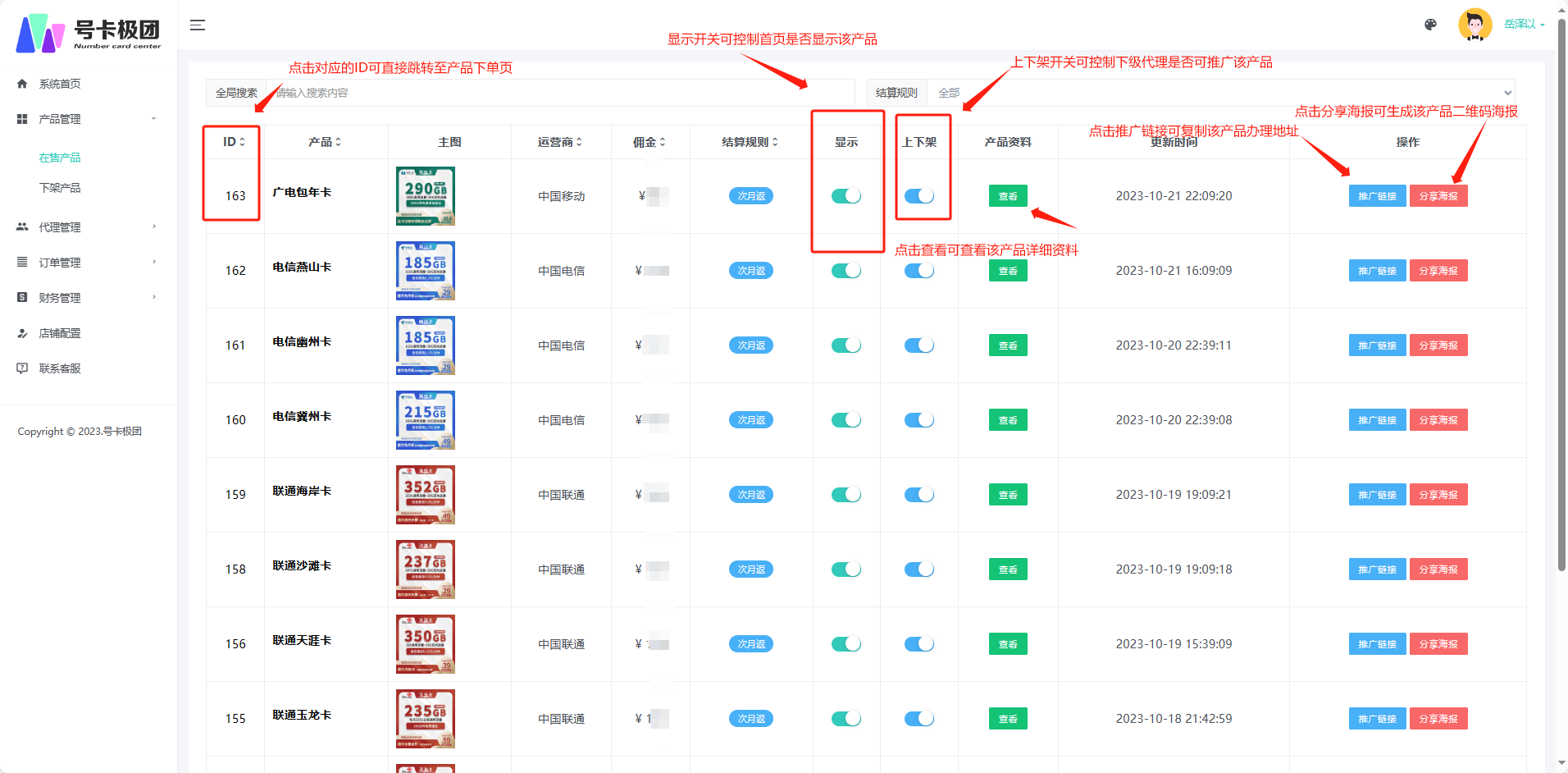Open the theme palette icon

1430,25
